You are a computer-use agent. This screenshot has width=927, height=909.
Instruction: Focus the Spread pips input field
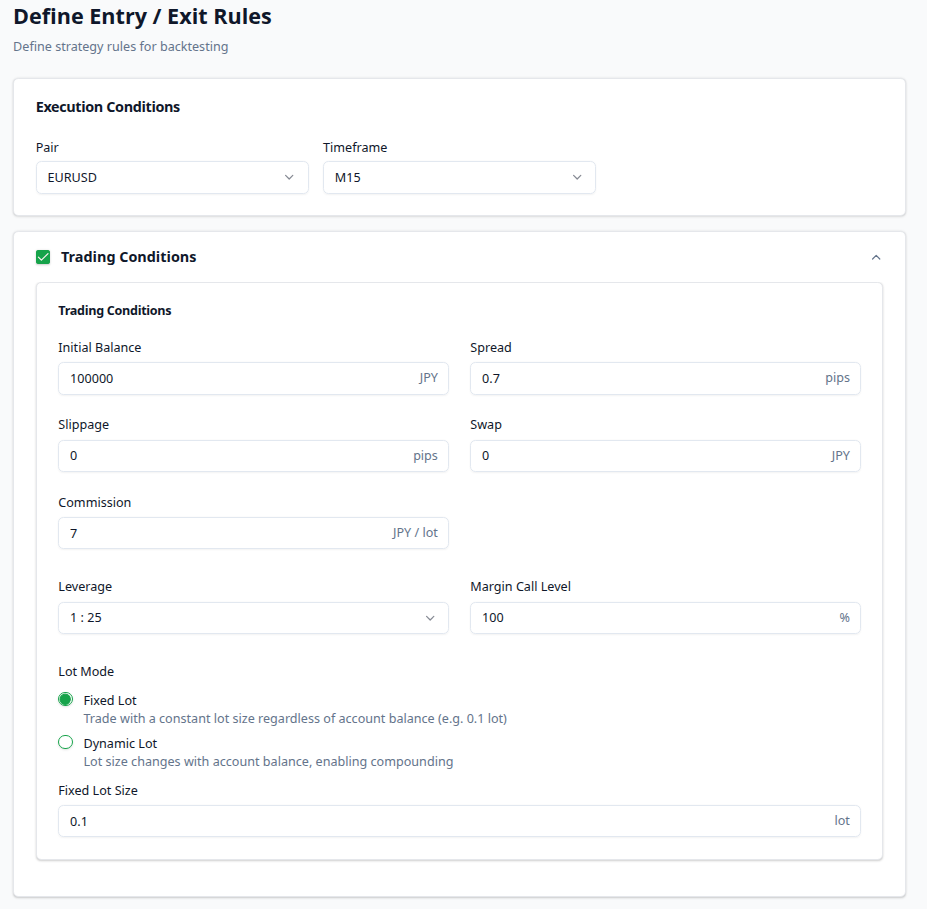pyautogui.click(x=645, y=379)
